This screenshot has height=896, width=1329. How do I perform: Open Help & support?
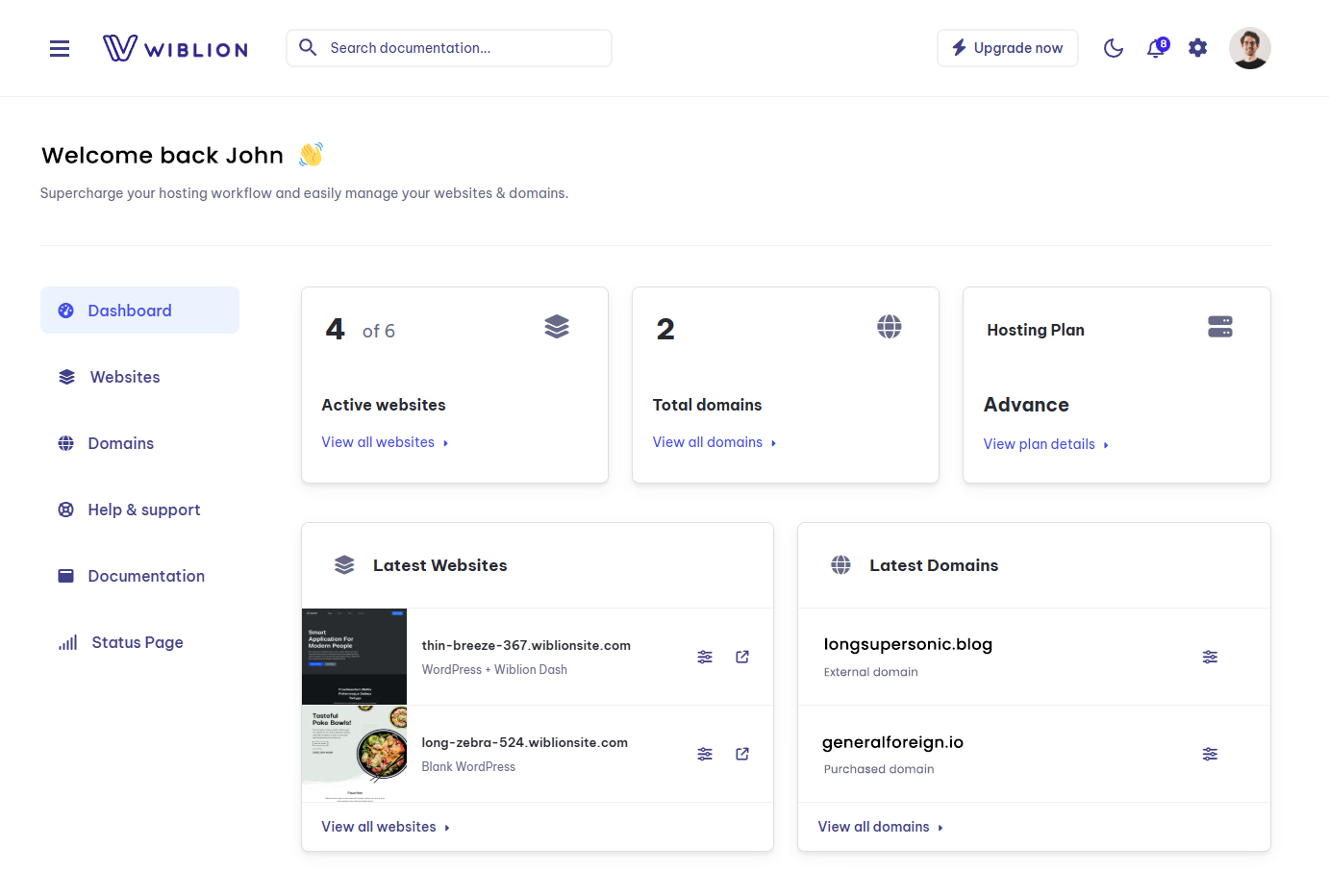pos(143,510)
